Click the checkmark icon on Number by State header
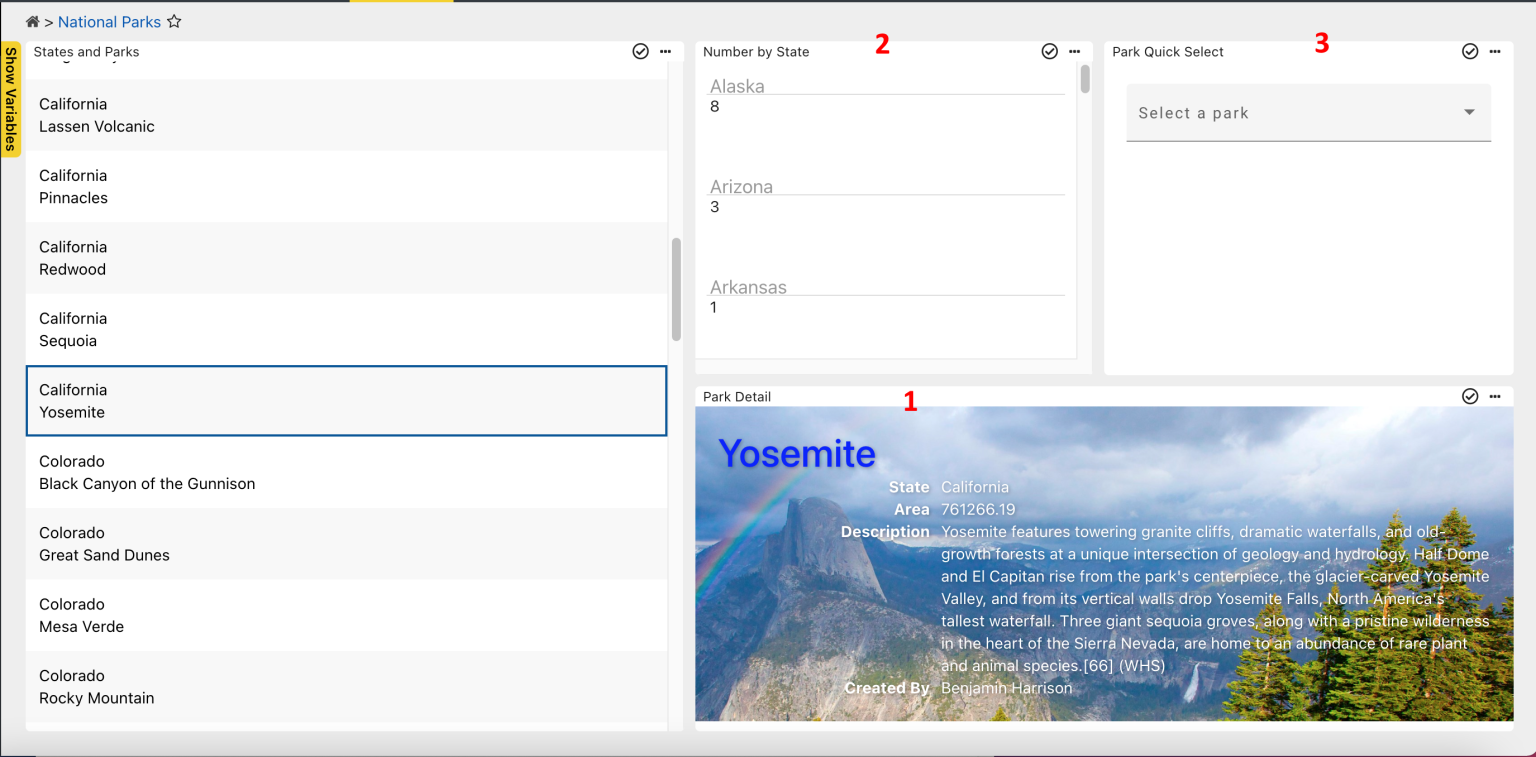 [x=1049, y=51]
